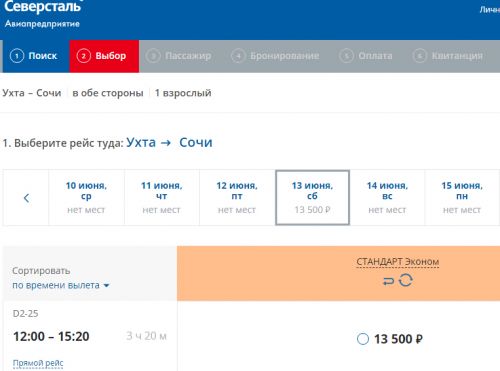500x371 pixels.
Task: Open СТАНДАРТ Эконом fare details
Action: (397, 262)
